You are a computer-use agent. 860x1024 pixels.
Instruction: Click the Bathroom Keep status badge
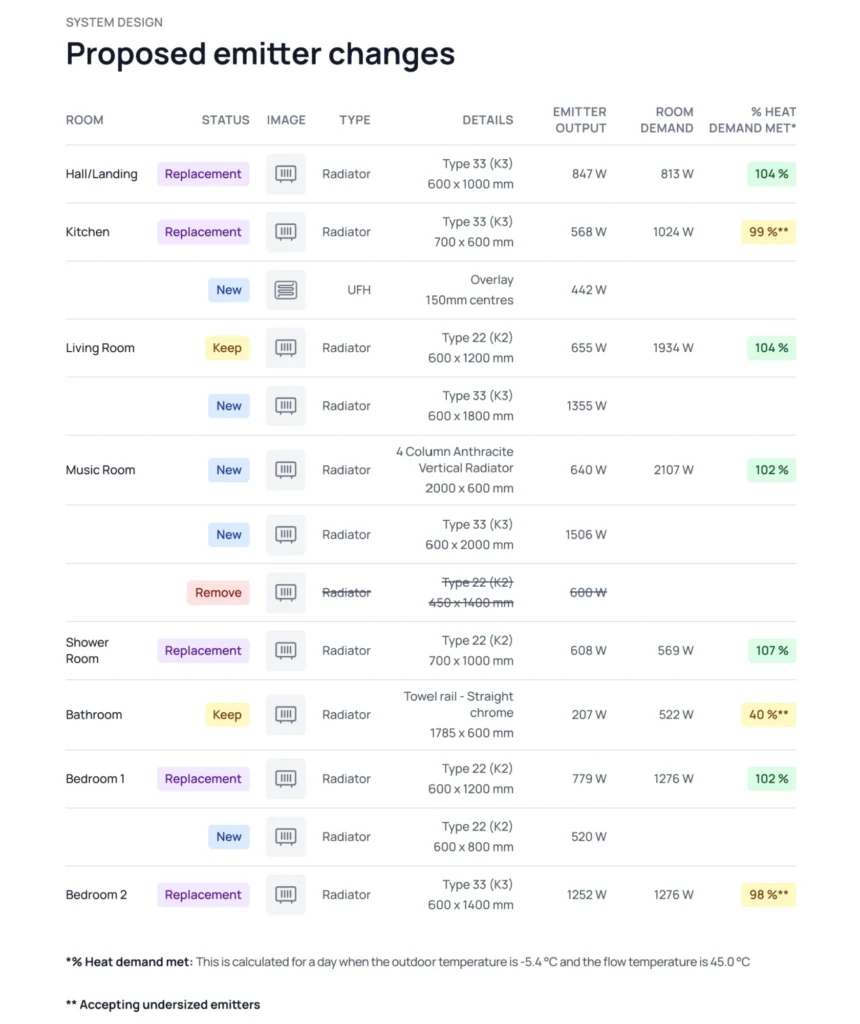(227, 715)
